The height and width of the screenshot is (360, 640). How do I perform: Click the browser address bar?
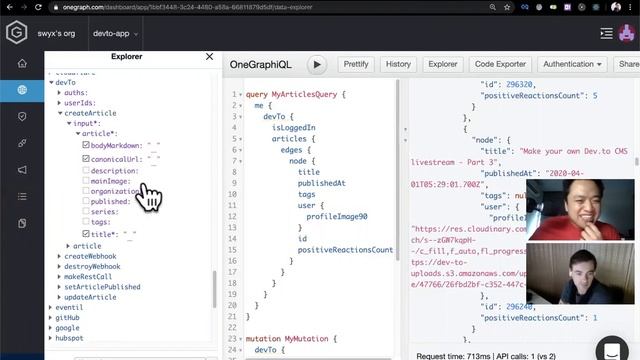(269, 7)
